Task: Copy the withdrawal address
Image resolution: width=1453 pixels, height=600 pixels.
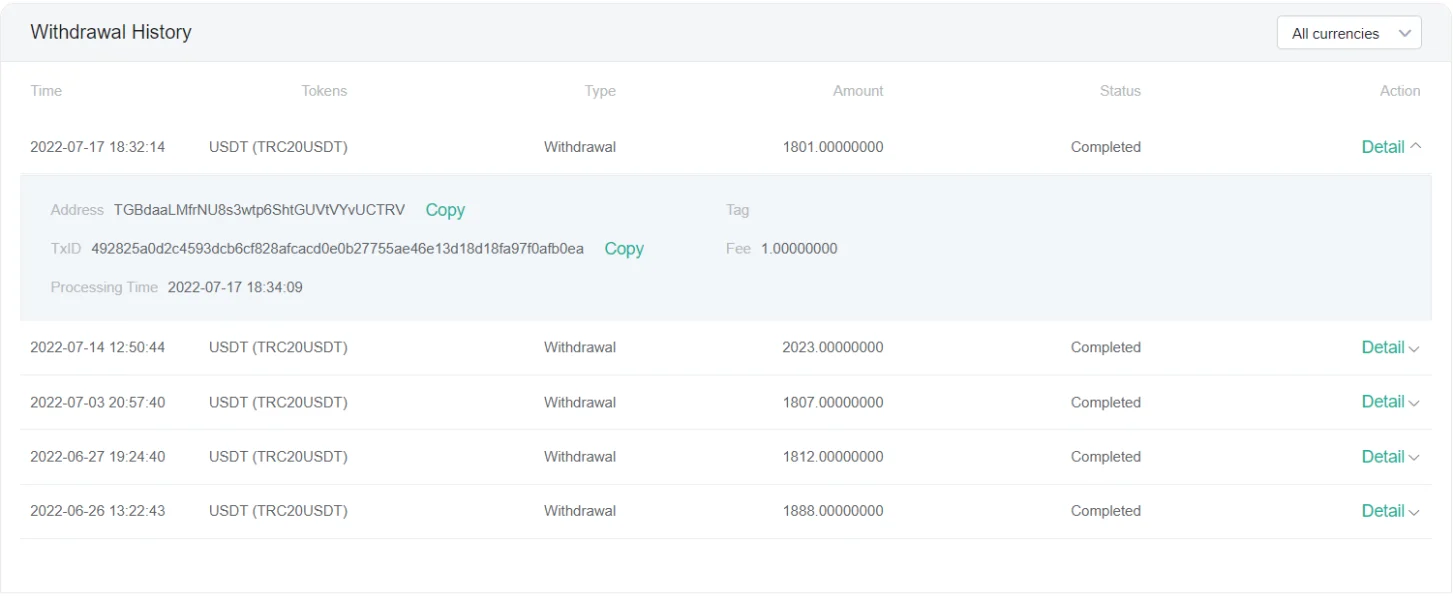Action: (445, 210)
